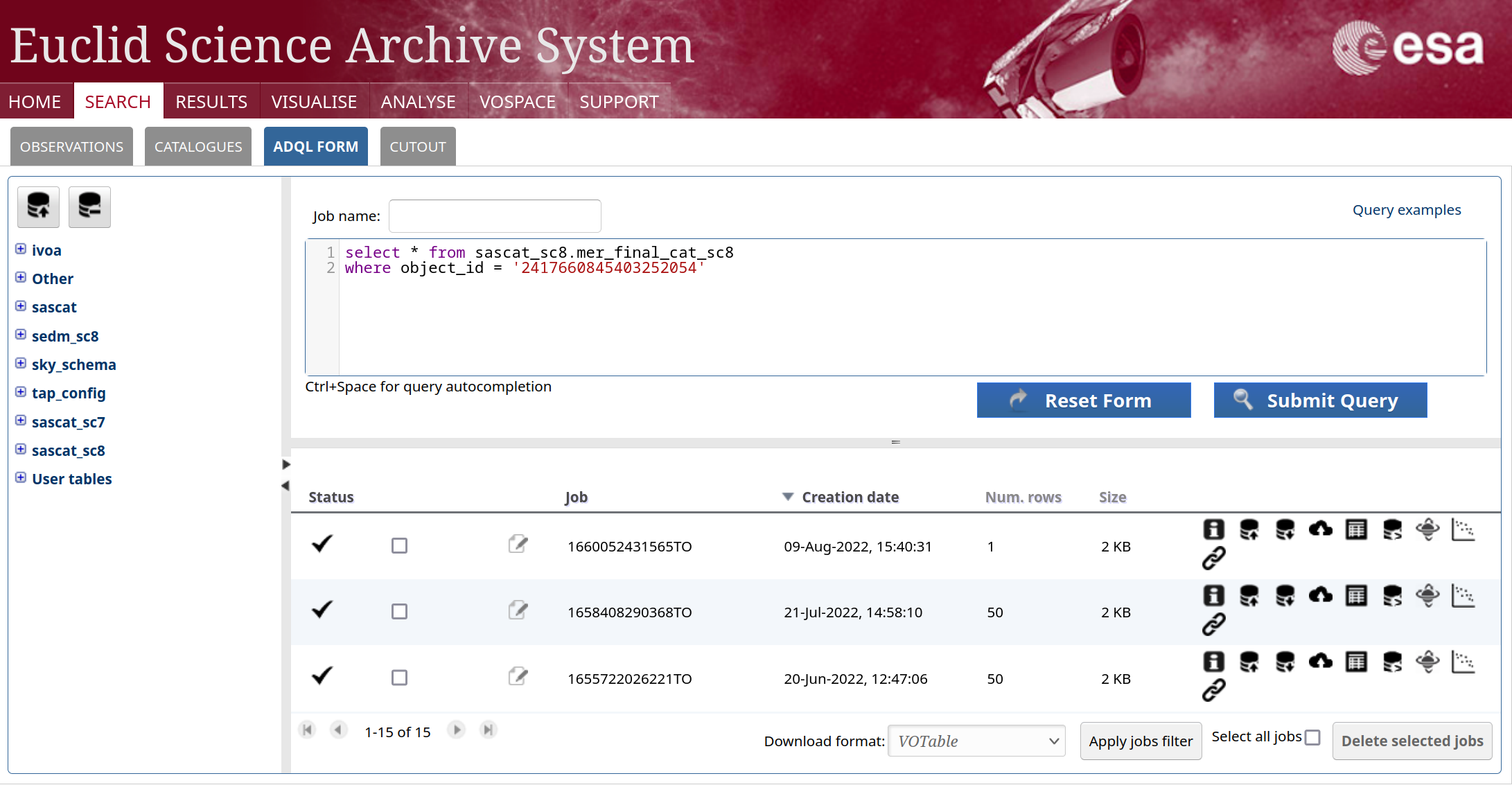Expand the Other schema node
The image size is (1512, 785).
coord(21,277)
